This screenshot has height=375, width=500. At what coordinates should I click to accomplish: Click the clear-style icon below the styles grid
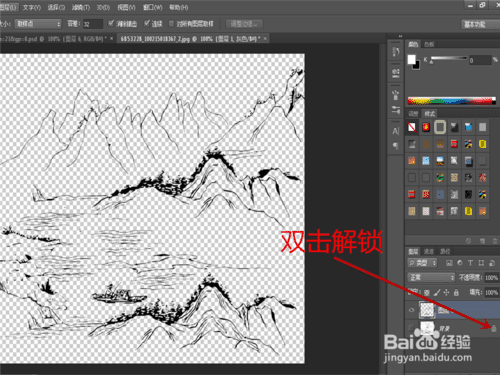pyautogui.click(x=468, y=240)
